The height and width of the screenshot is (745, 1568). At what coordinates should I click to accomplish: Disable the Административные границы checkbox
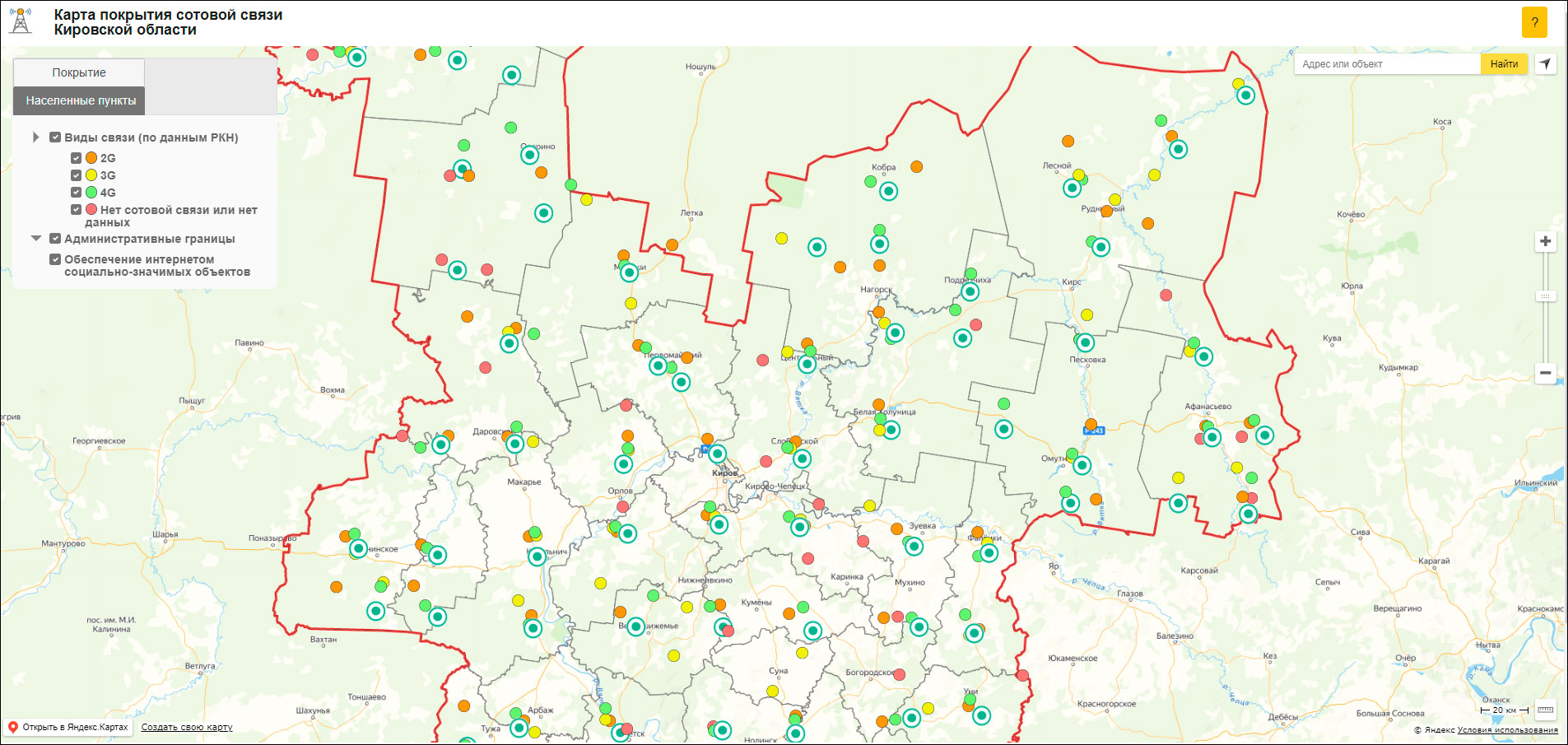tap(55, 239)
